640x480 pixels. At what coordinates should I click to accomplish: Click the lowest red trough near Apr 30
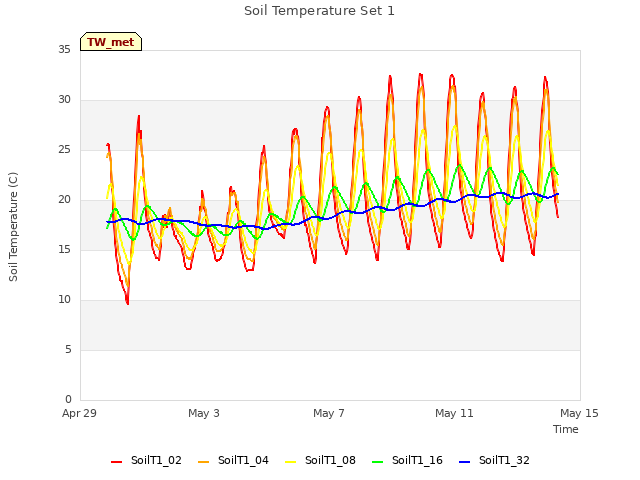(128, 303)
